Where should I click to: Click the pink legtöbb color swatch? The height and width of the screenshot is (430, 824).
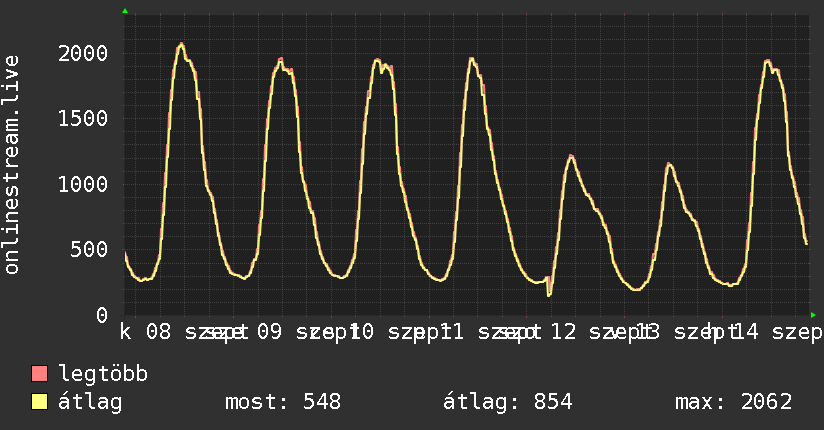pyautogui.click(x=39, y=374)
